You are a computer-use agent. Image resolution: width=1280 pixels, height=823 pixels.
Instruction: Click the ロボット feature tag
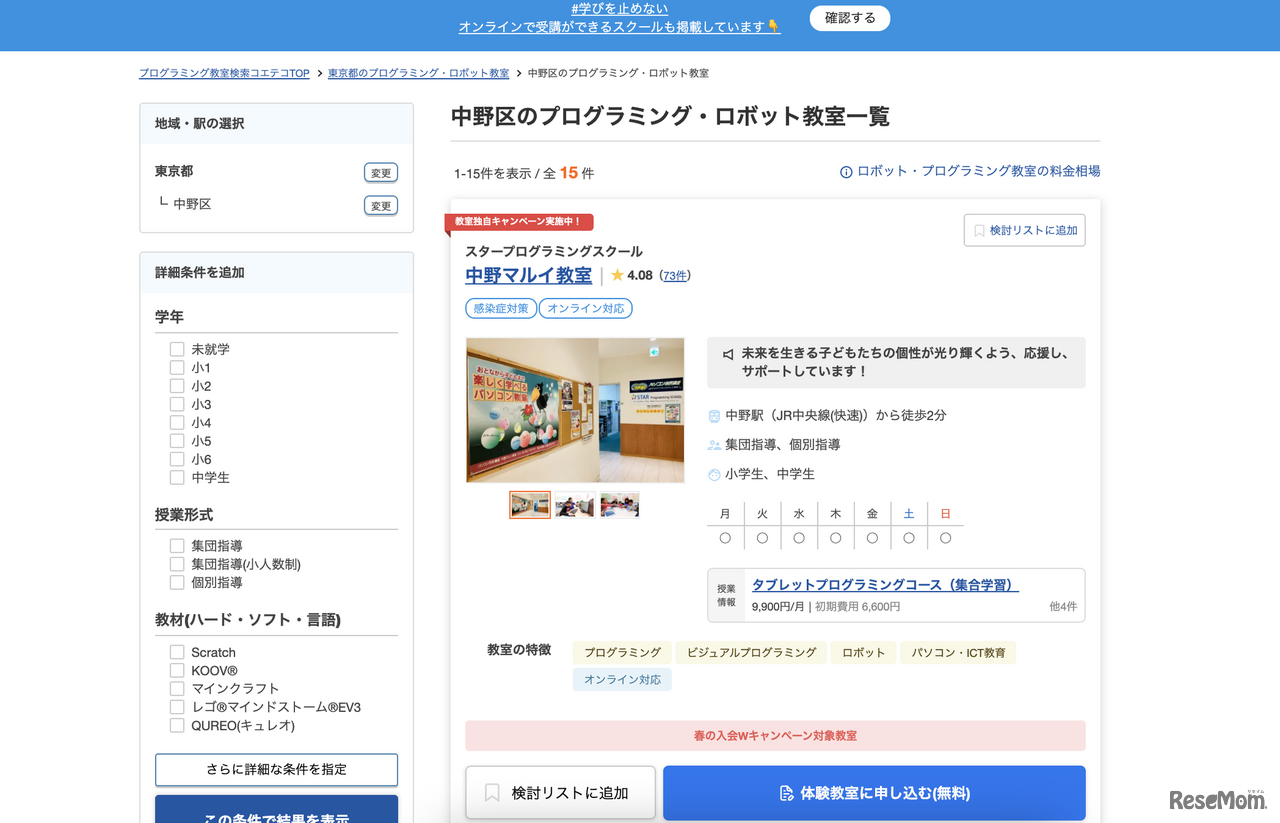point(863,653)
